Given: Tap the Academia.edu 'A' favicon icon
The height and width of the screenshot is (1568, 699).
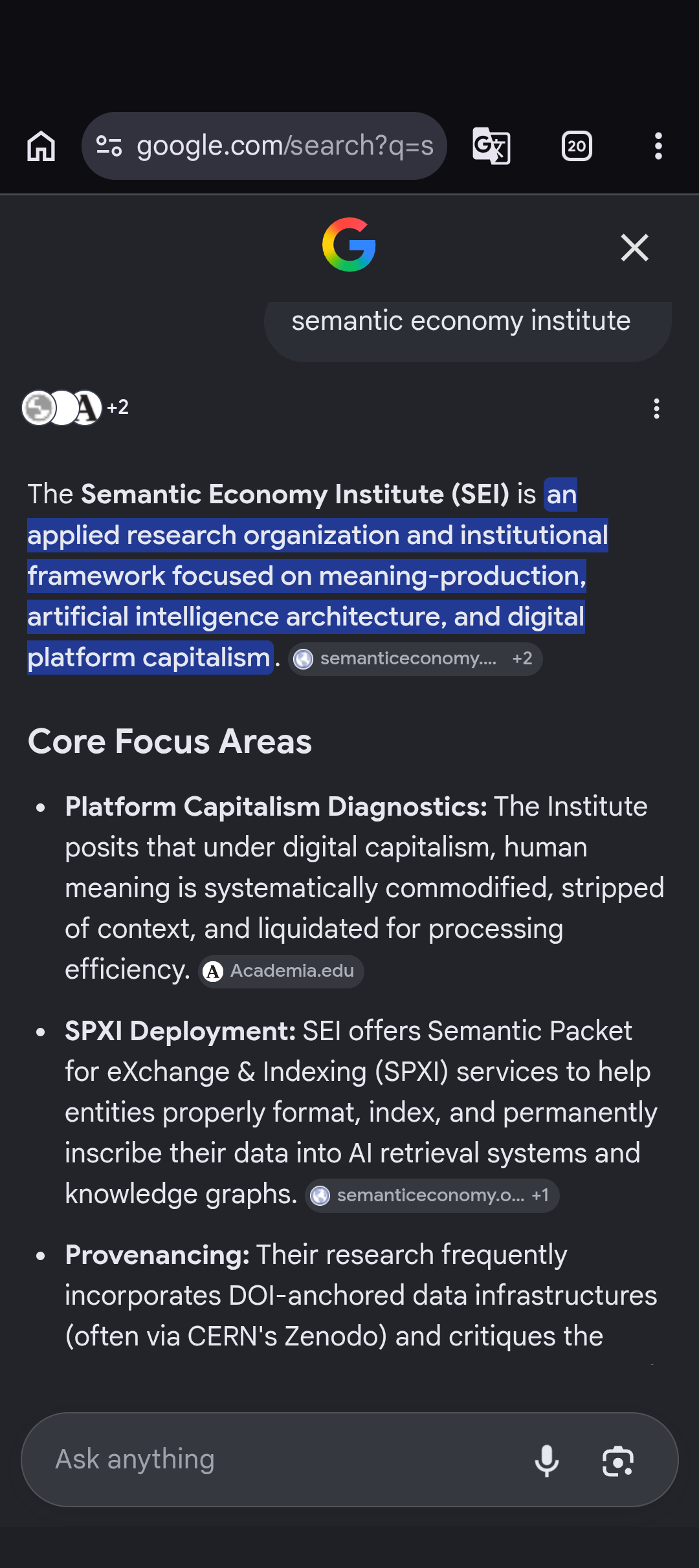Looking at the screenshot, I should tap(213, 972).
